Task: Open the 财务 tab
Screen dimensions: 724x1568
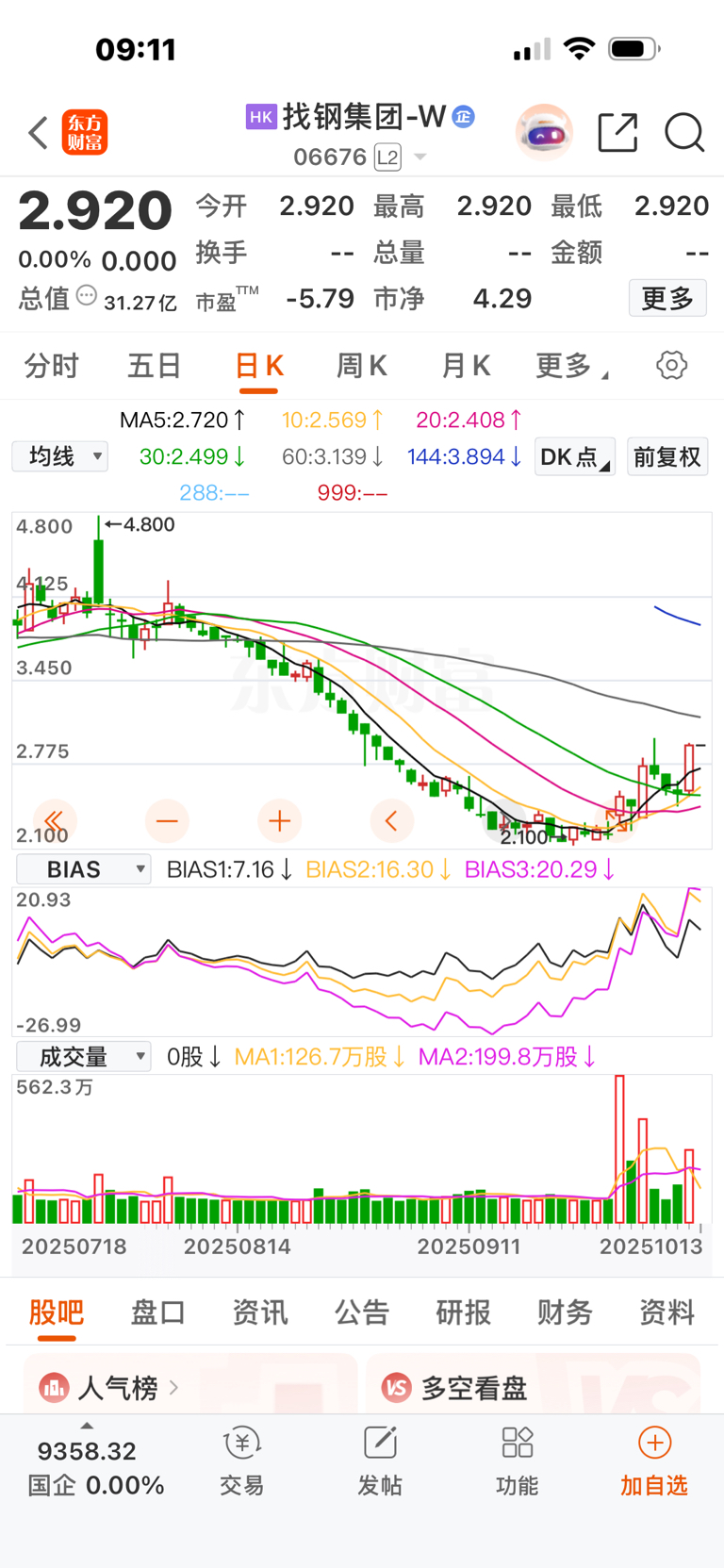Action: 566,1312
